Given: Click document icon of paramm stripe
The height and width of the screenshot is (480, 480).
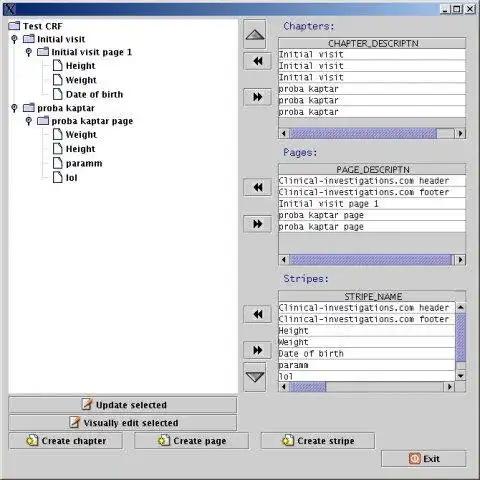Looking at the screenshot, I should pyautogui.click(x=58, y=163).
